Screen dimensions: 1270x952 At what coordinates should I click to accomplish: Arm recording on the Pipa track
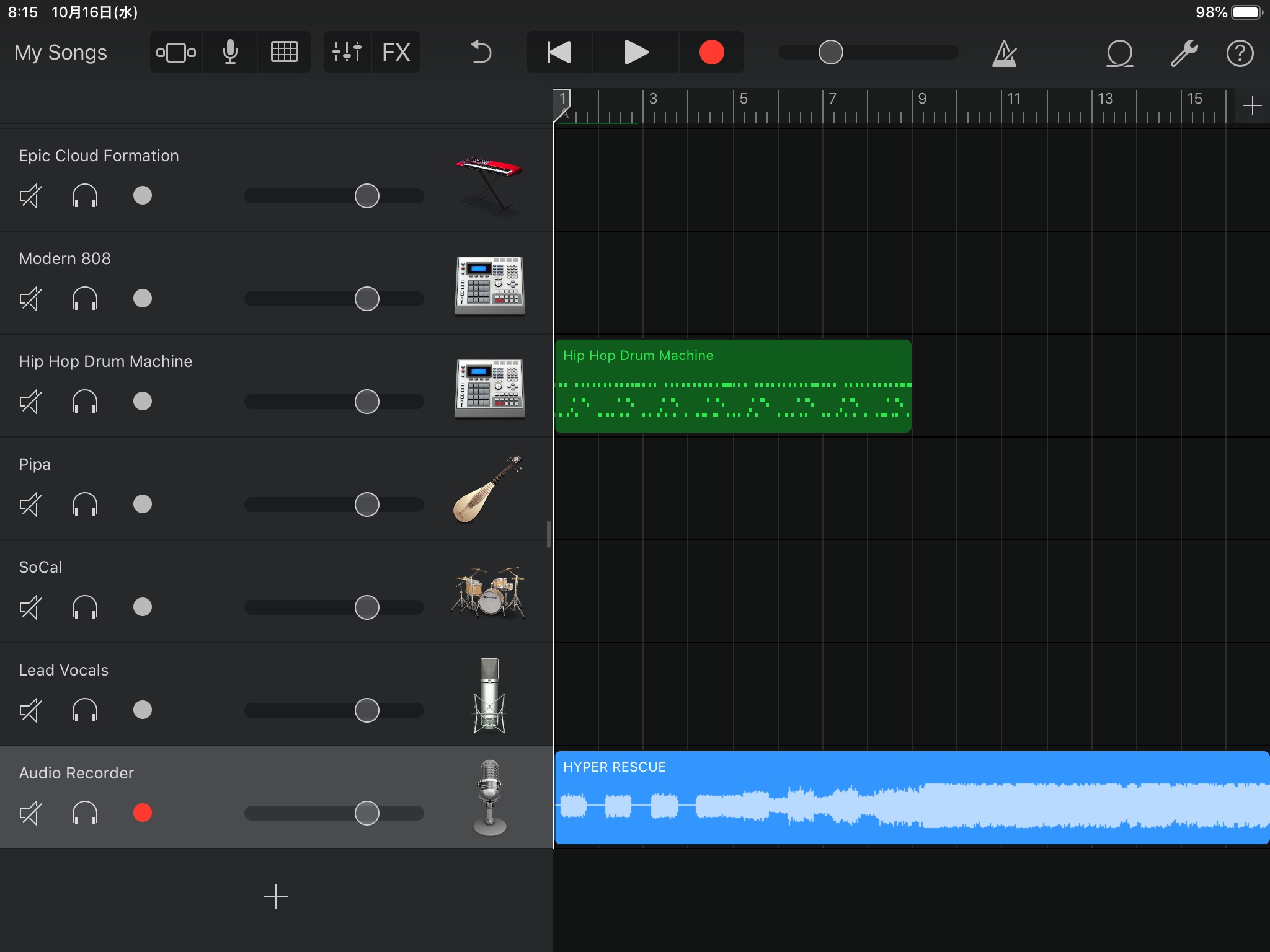tap(143, 505)
